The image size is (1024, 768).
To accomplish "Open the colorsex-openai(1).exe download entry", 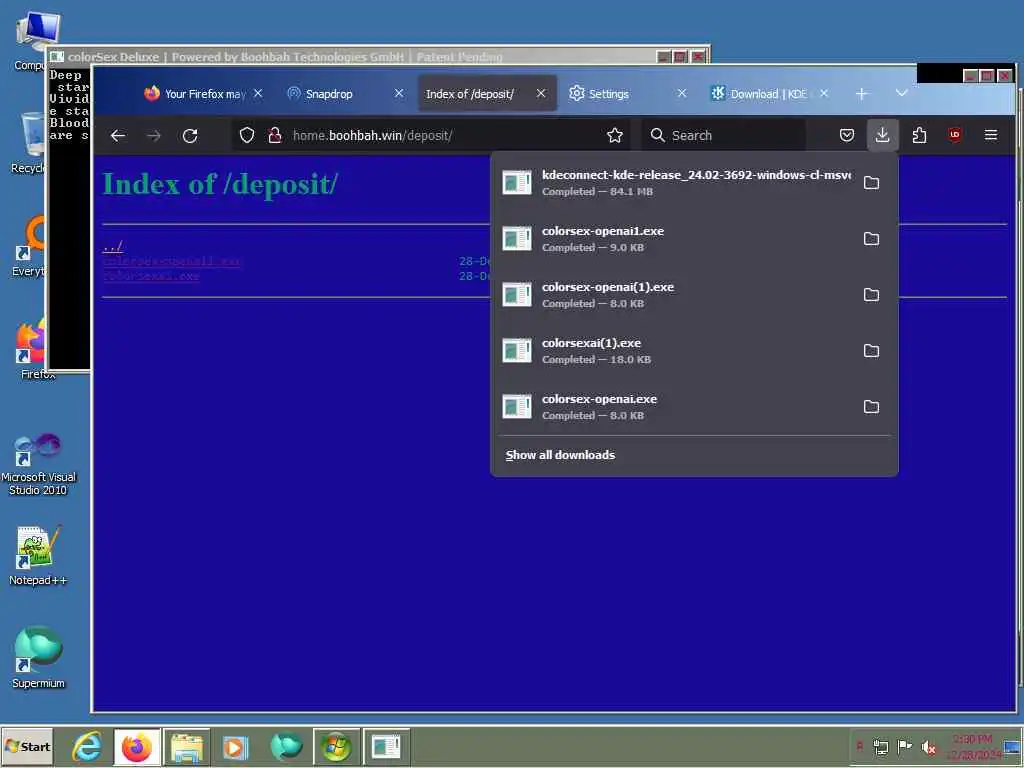I will tap(675, 295).
